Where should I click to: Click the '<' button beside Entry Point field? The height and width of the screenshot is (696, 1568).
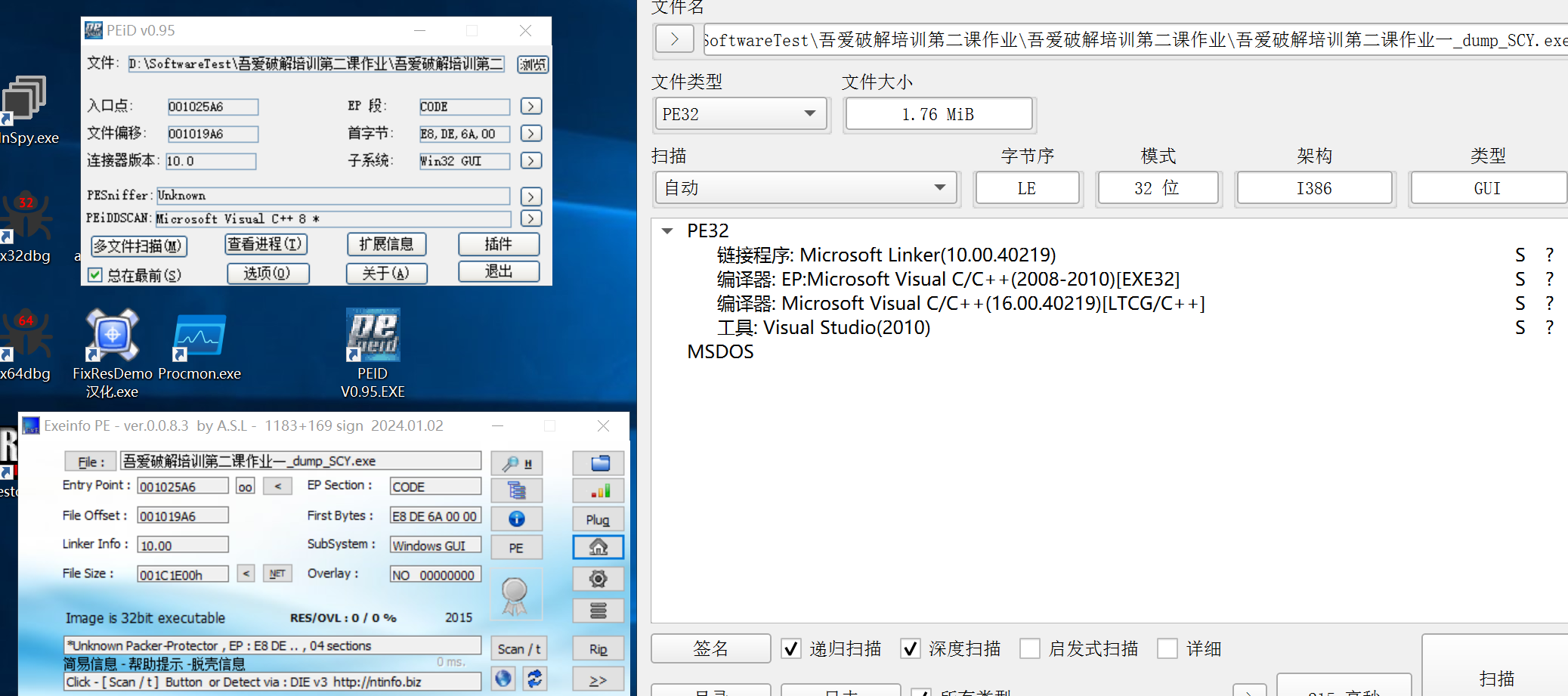278,486
